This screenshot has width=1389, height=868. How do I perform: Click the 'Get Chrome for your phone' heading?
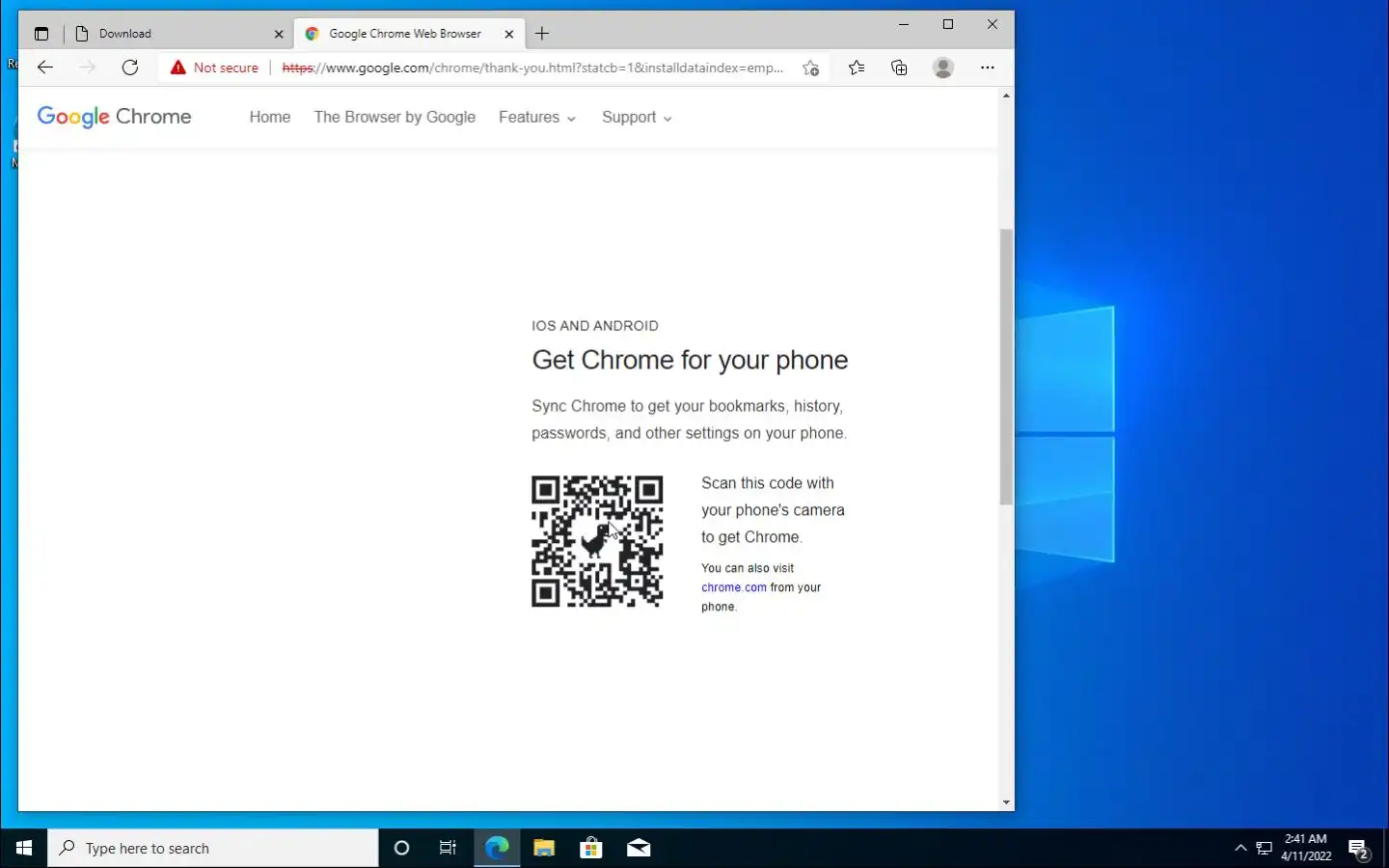690,360
